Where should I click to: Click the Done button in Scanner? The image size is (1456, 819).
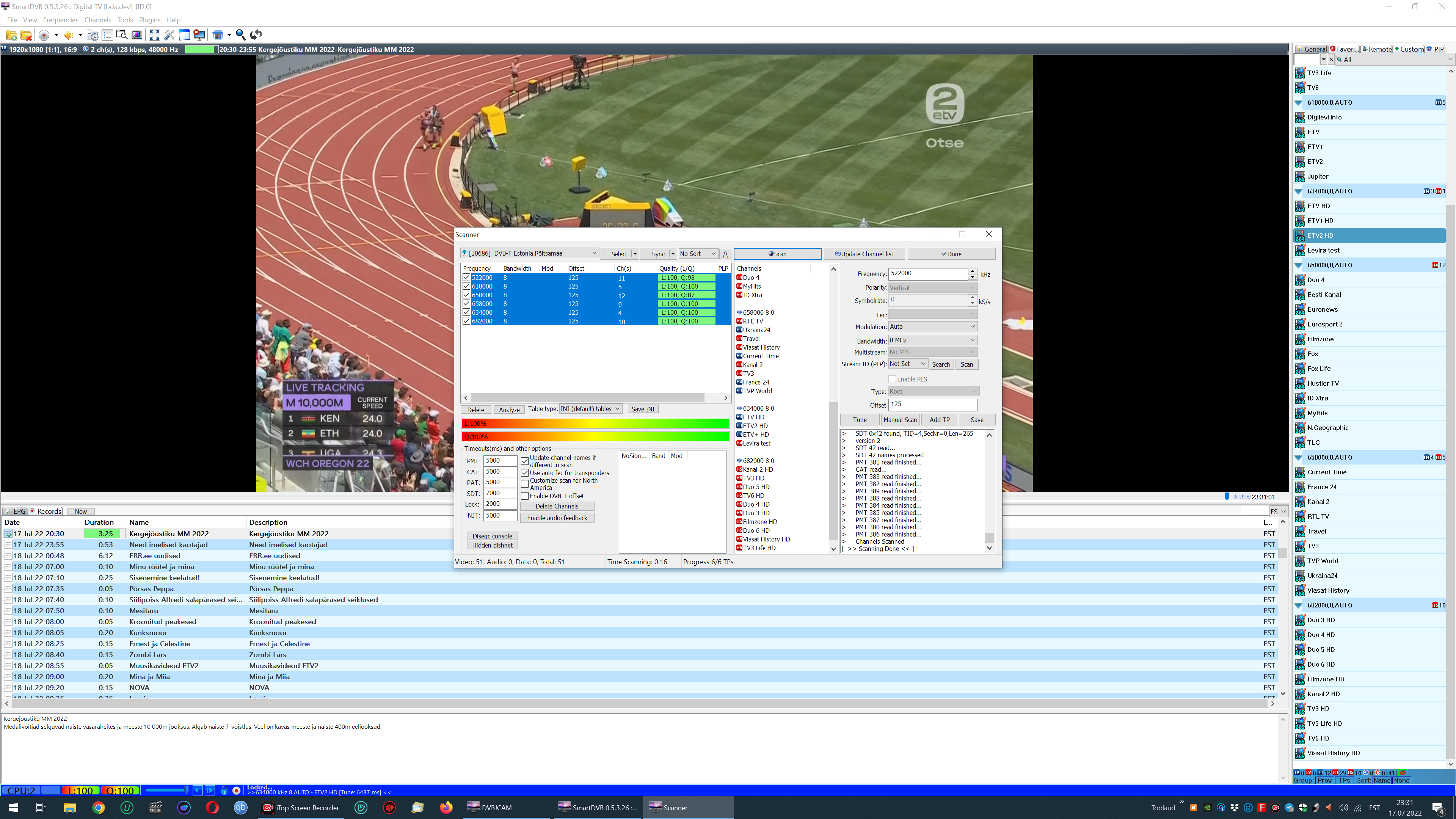951,254
